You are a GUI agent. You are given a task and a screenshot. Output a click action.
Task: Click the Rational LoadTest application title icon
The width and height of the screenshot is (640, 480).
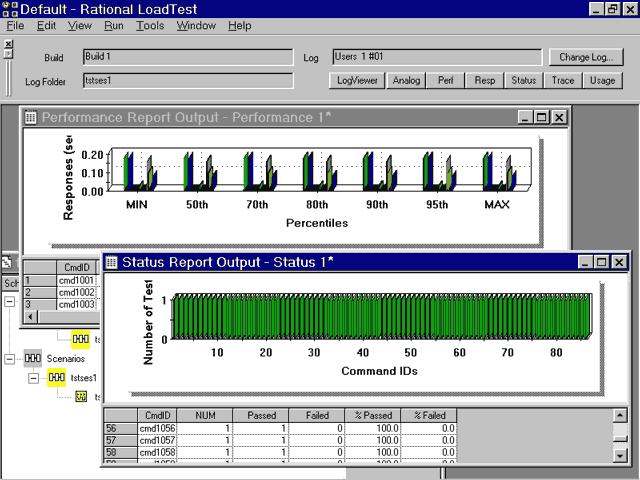10,9
